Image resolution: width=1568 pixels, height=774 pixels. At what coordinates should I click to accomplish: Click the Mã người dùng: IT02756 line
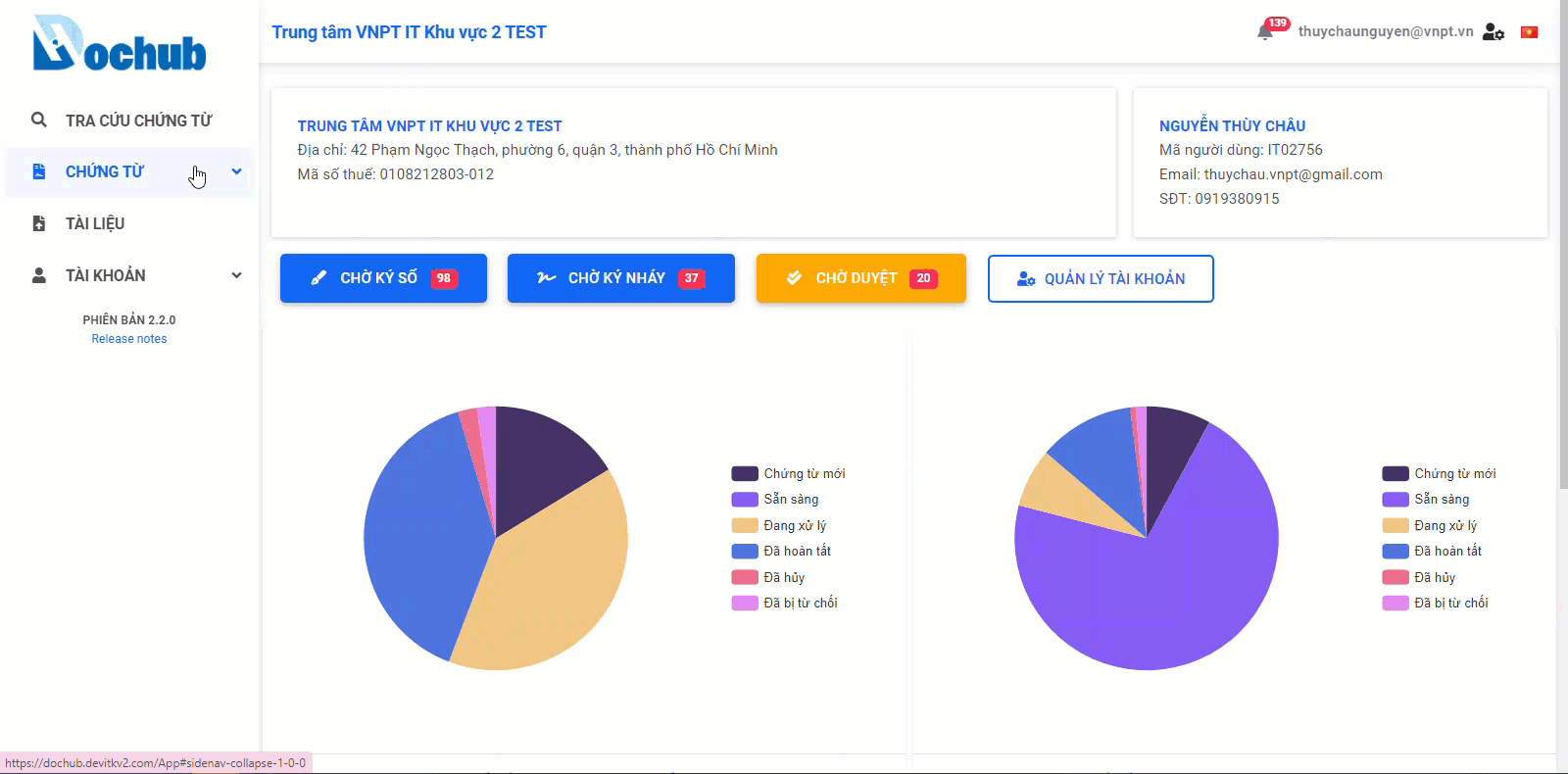1241,150
